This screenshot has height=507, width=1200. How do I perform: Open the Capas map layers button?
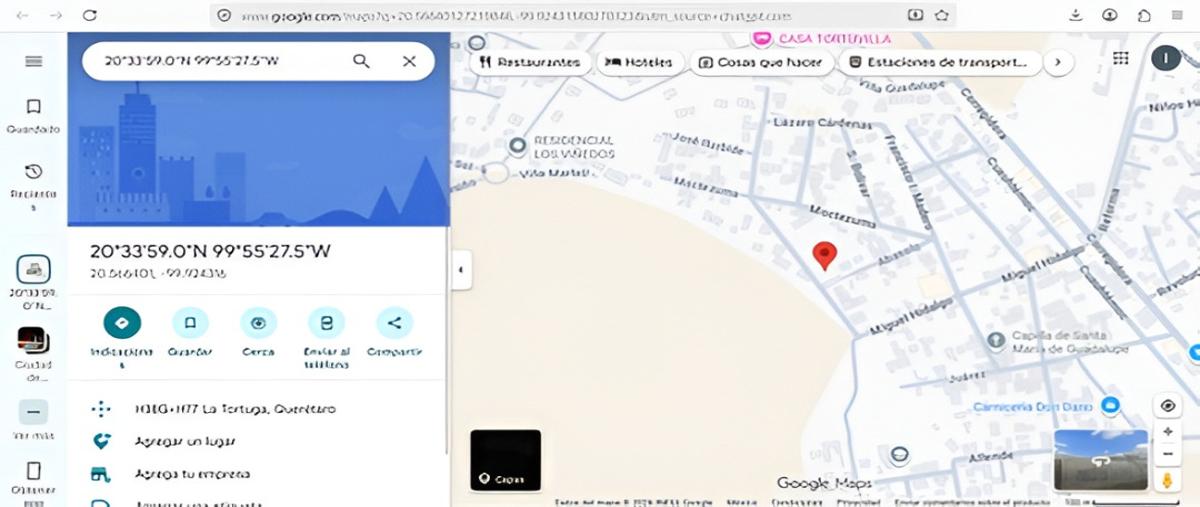click(505, 460)
